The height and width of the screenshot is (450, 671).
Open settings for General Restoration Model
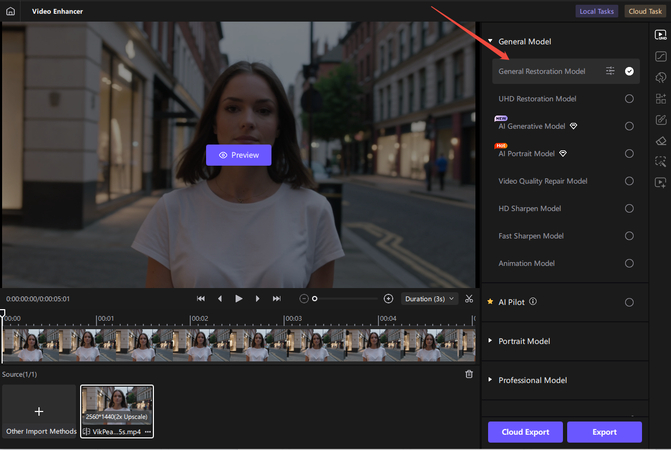610,71
